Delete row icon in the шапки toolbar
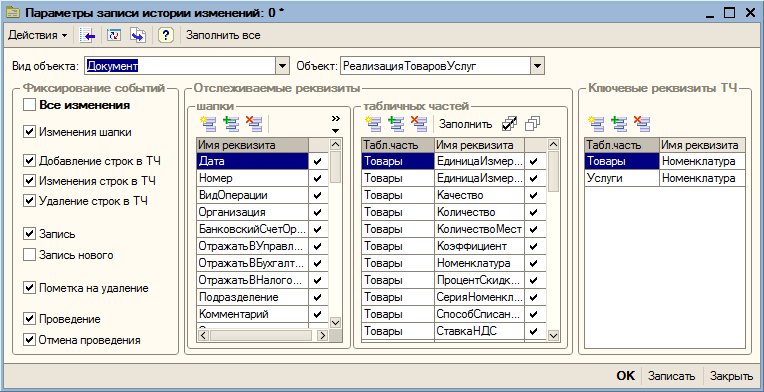Viewport: 764px width, 392px height. click(253, 124)
